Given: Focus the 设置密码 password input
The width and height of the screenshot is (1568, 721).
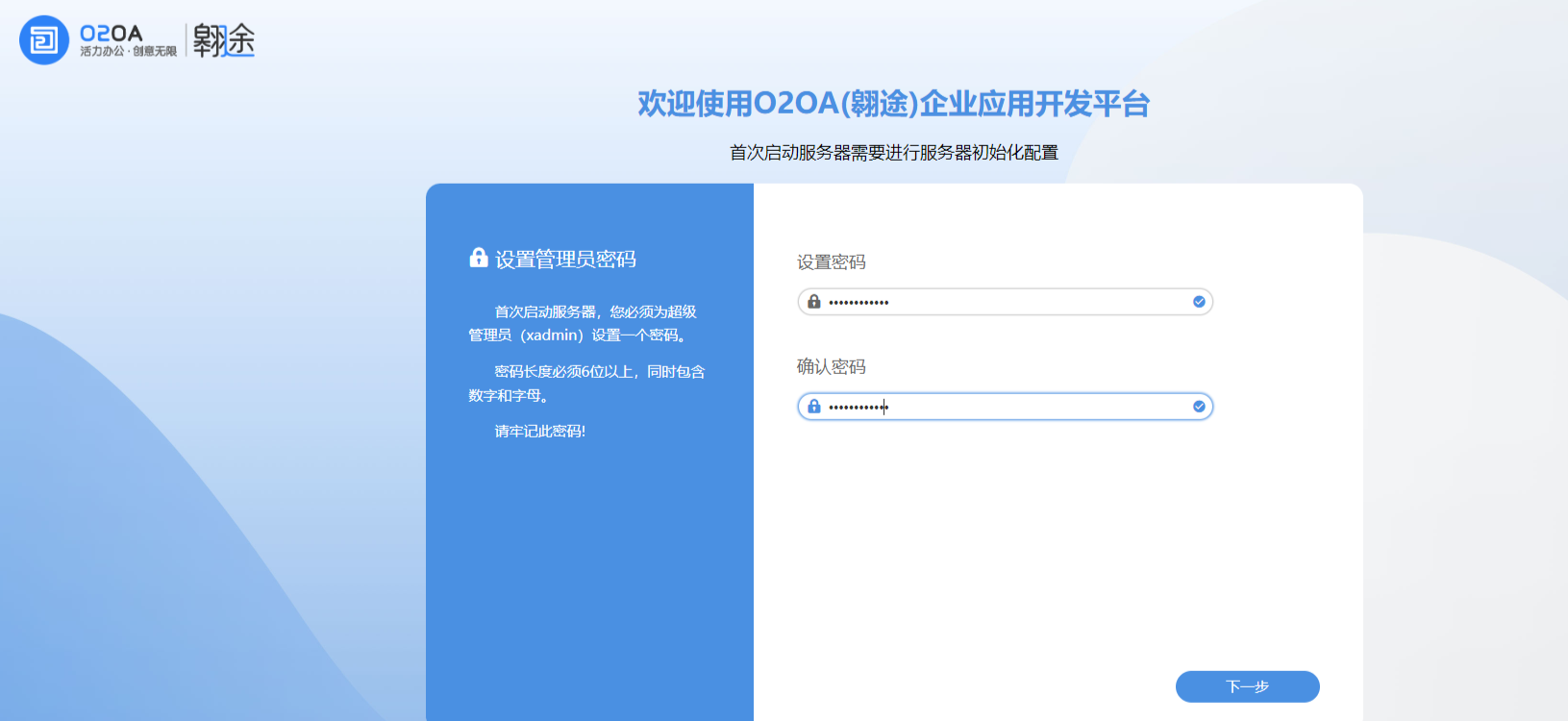Looking at the screenshot, I should pos(1006,302).
